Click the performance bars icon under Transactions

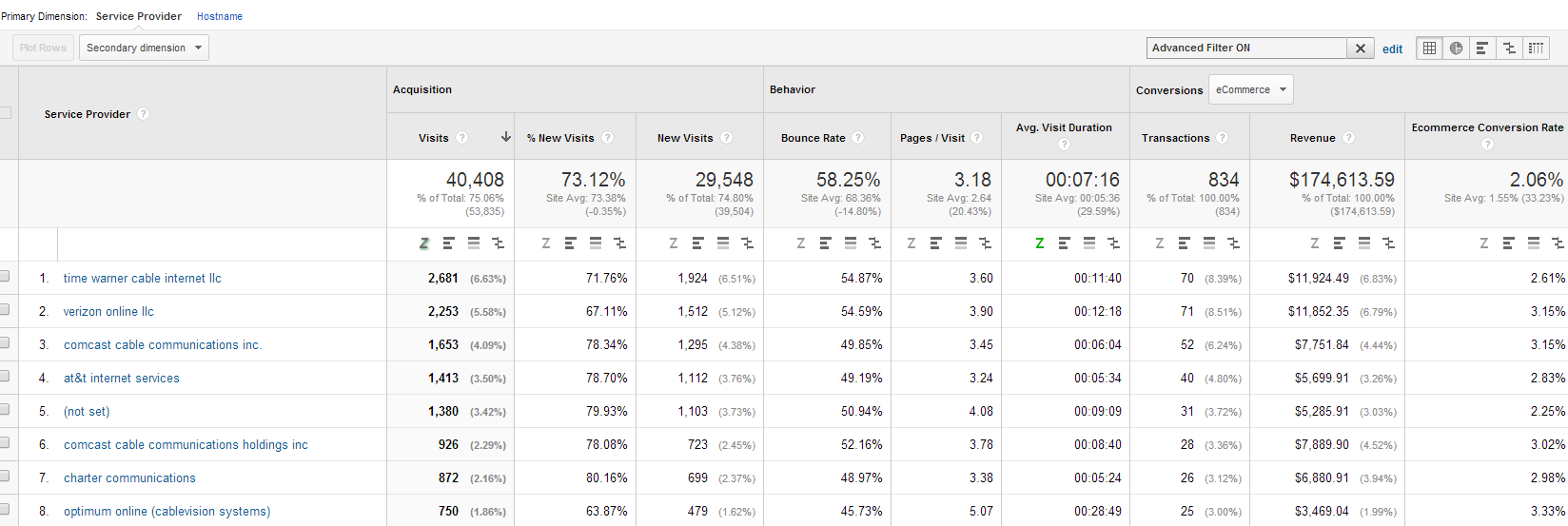pyautogui.click(x=1184, y=244)
